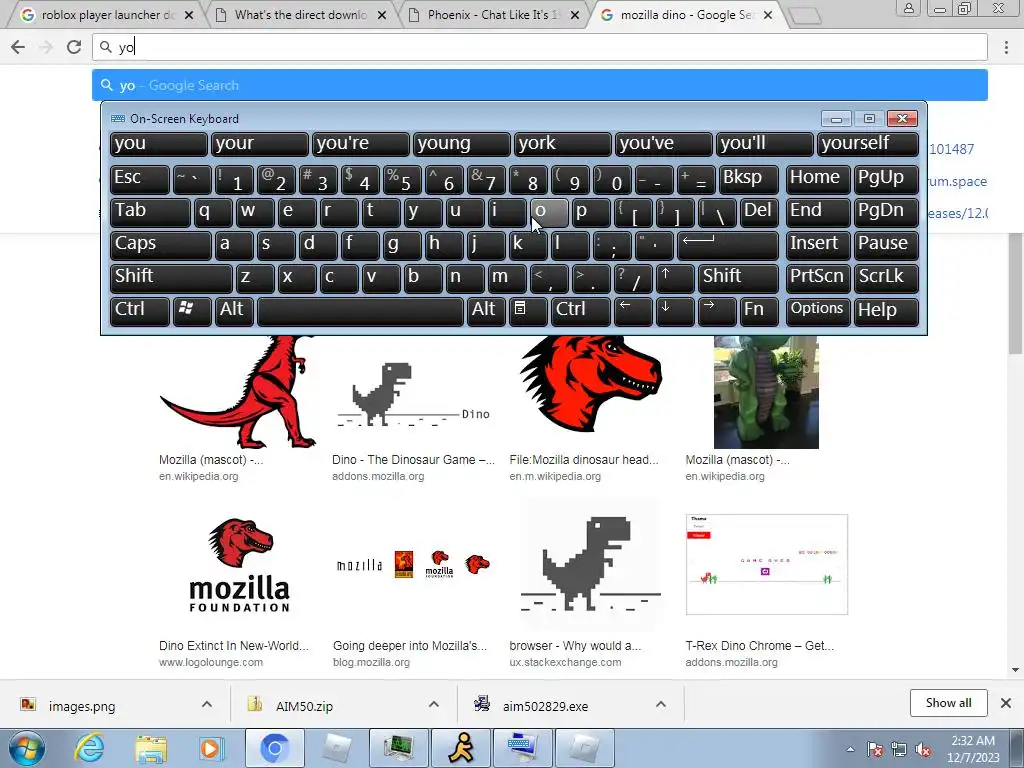Open the Mozilla Foundation logo image
The height and width of the screenshot is (768, 1024).
tap(239, 566)
